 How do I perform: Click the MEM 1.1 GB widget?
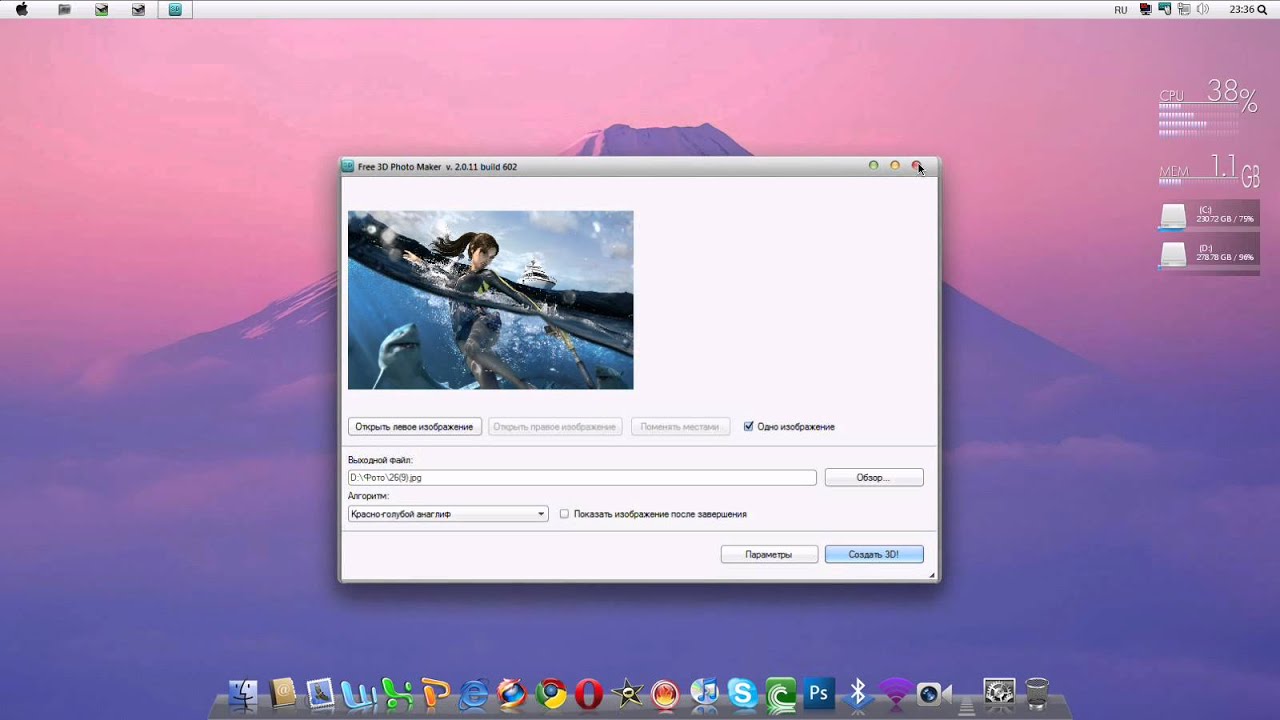pyautogui.click(x=1209, y=171)
